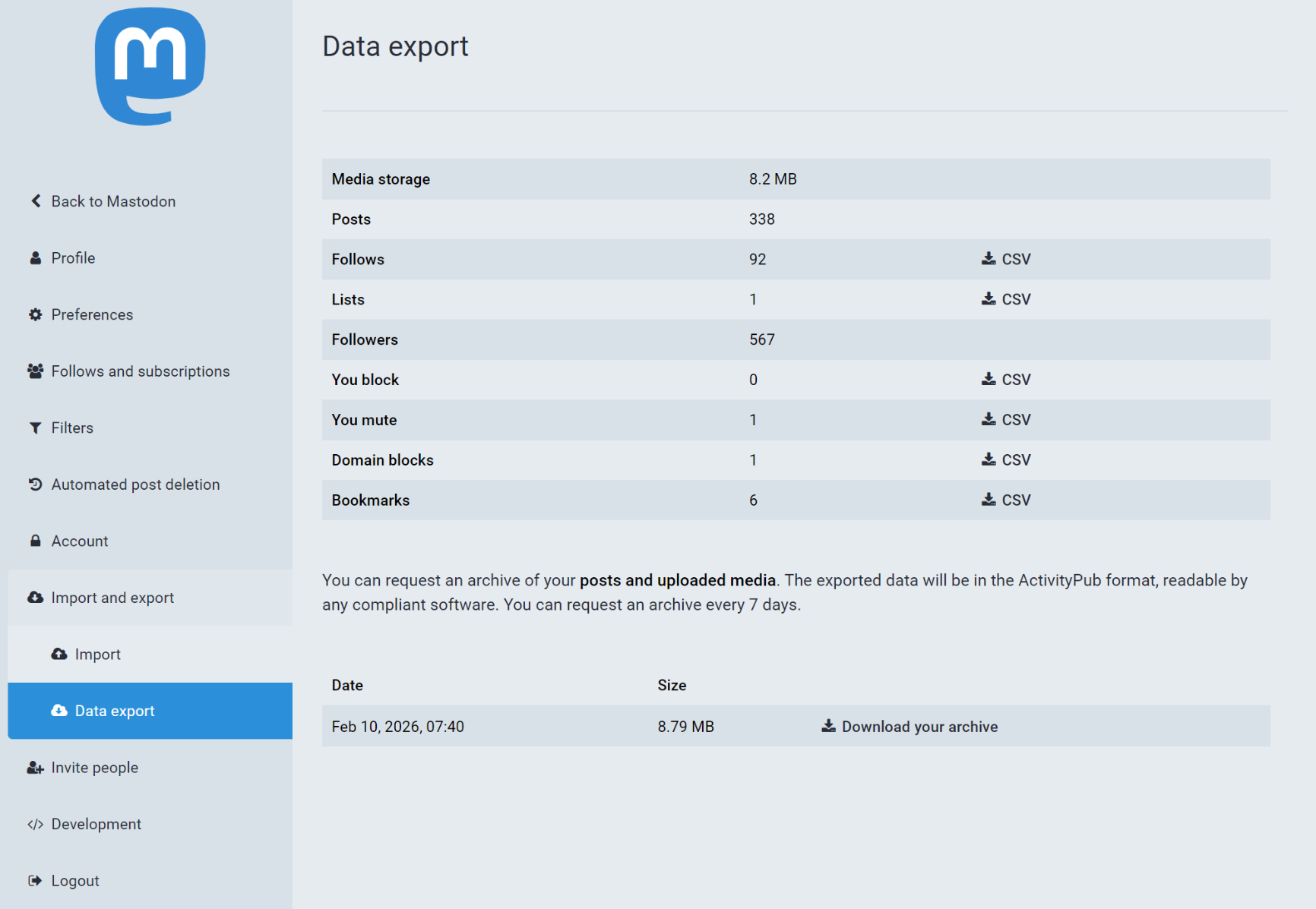The image size is (1316, 909).
Task: Click the Development code brackets icon
Action: coord(36,825)
